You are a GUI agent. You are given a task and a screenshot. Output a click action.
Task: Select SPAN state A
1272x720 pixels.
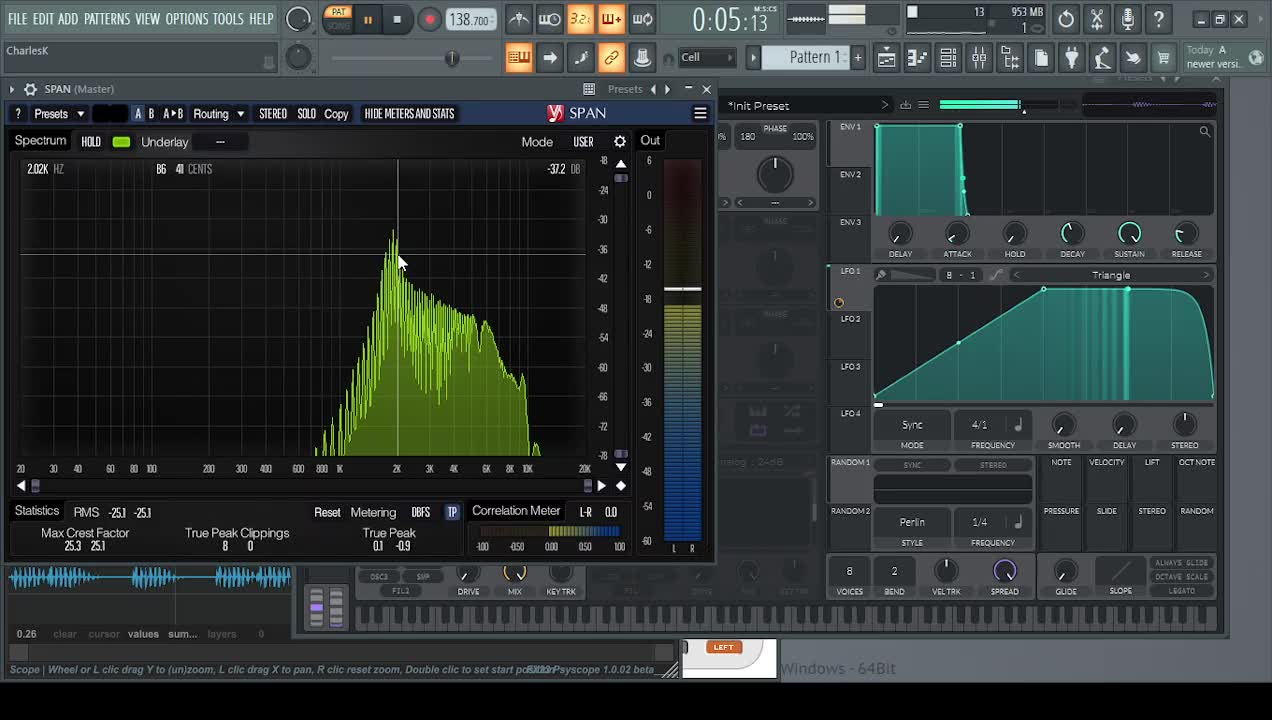[138, 114]
